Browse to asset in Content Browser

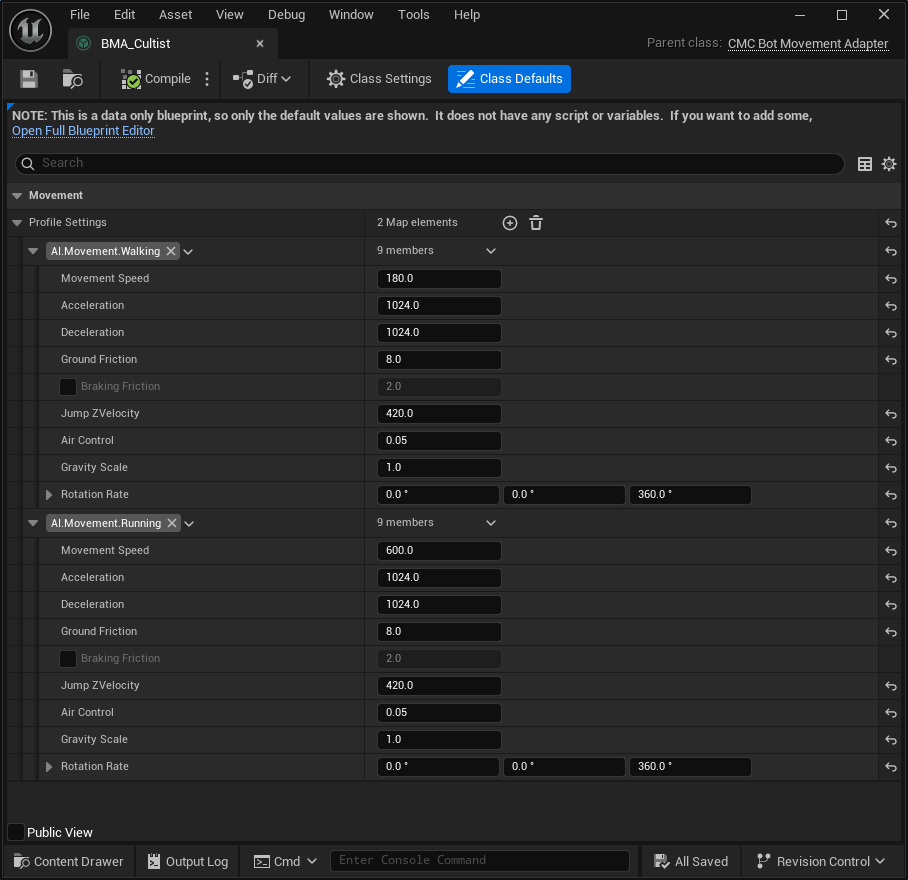70,79
